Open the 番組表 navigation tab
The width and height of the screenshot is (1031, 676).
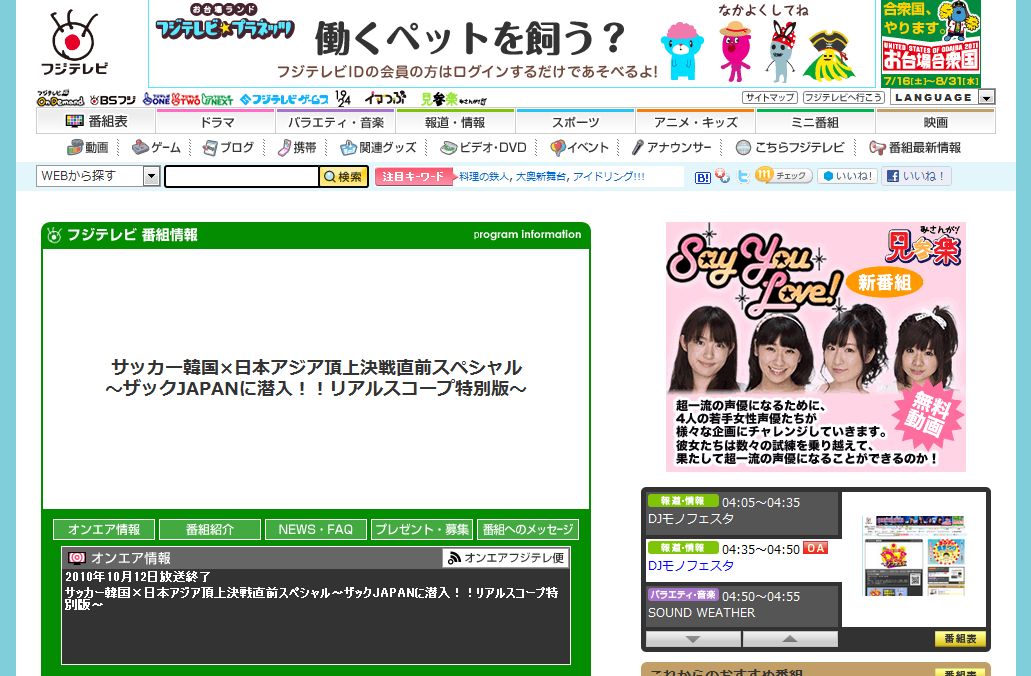tap(96, 122)
